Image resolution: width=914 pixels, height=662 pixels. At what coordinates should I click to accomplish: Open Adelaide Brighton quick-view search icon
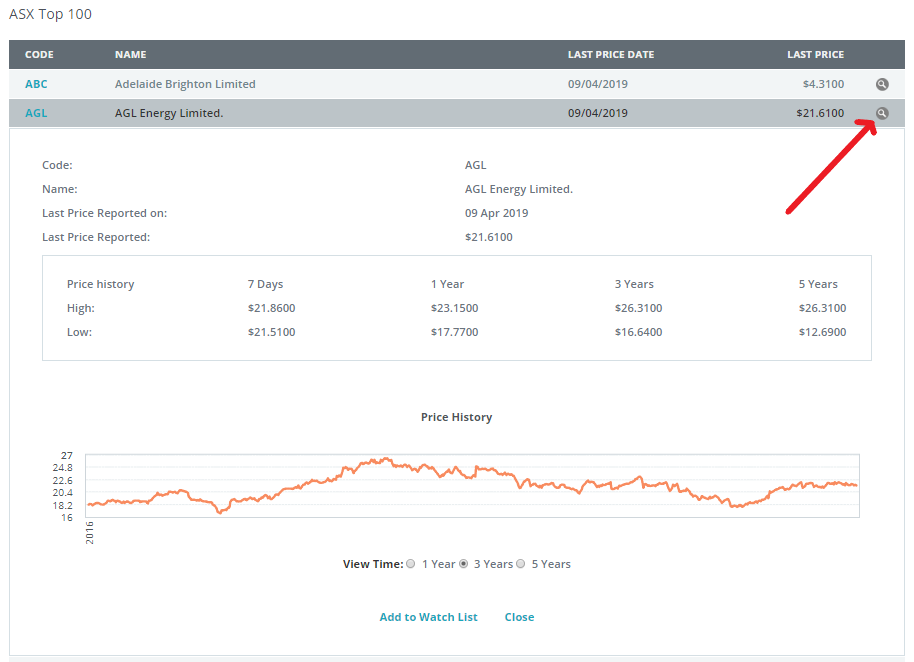pyautogui.click(x=881, y=84)
